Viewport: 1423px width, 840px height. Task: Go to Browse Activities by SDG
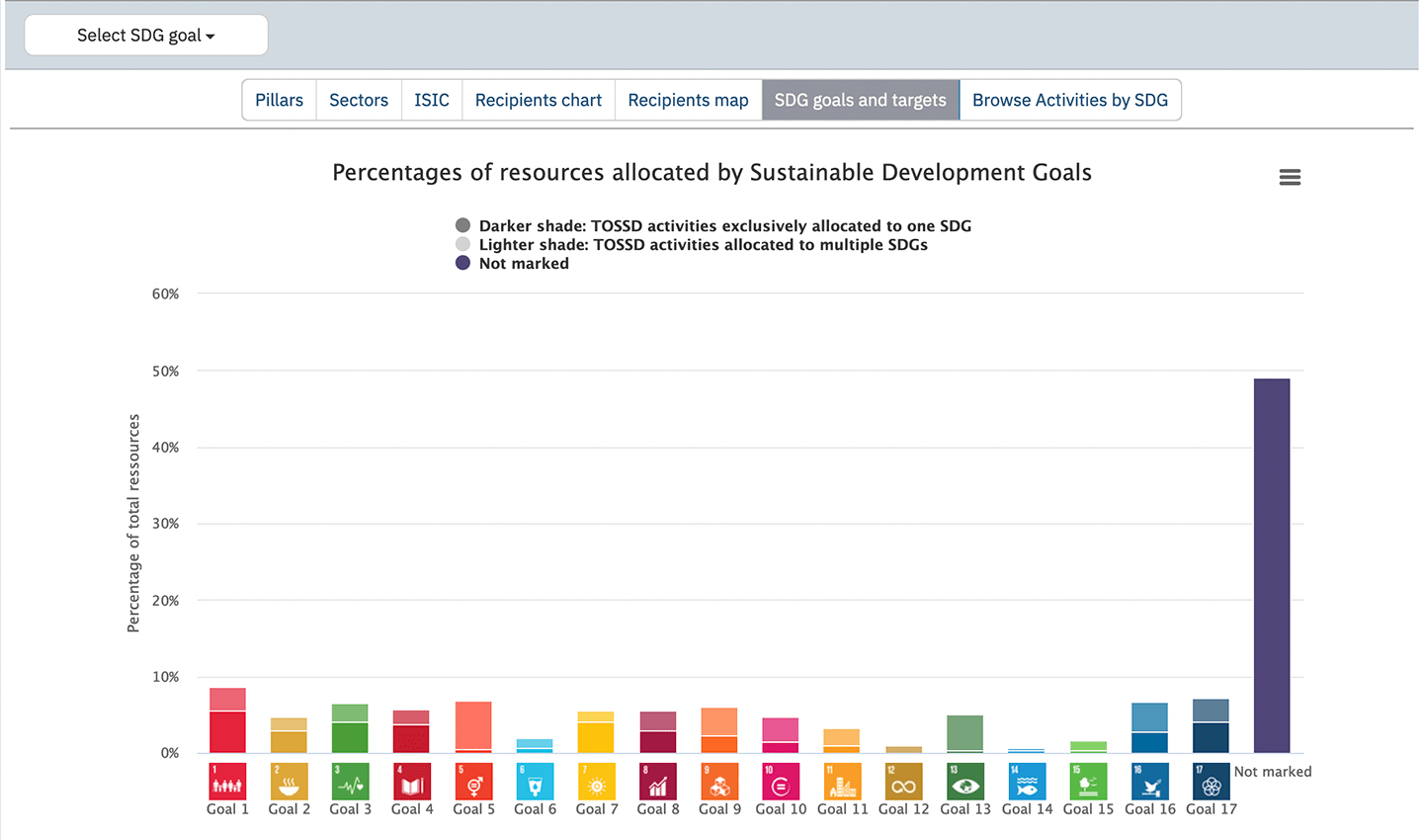(1069, 101)
